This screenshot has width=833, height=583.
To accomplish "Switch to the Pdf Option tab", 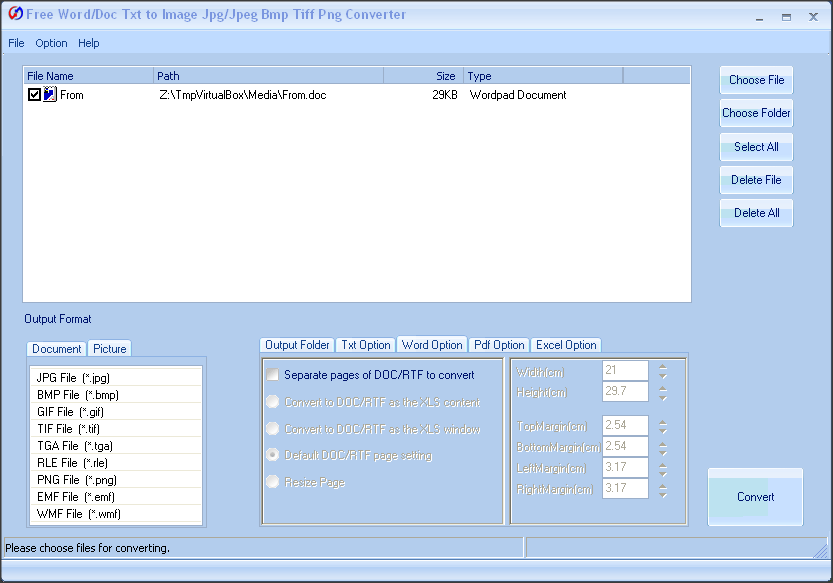I will coord(499,345).
